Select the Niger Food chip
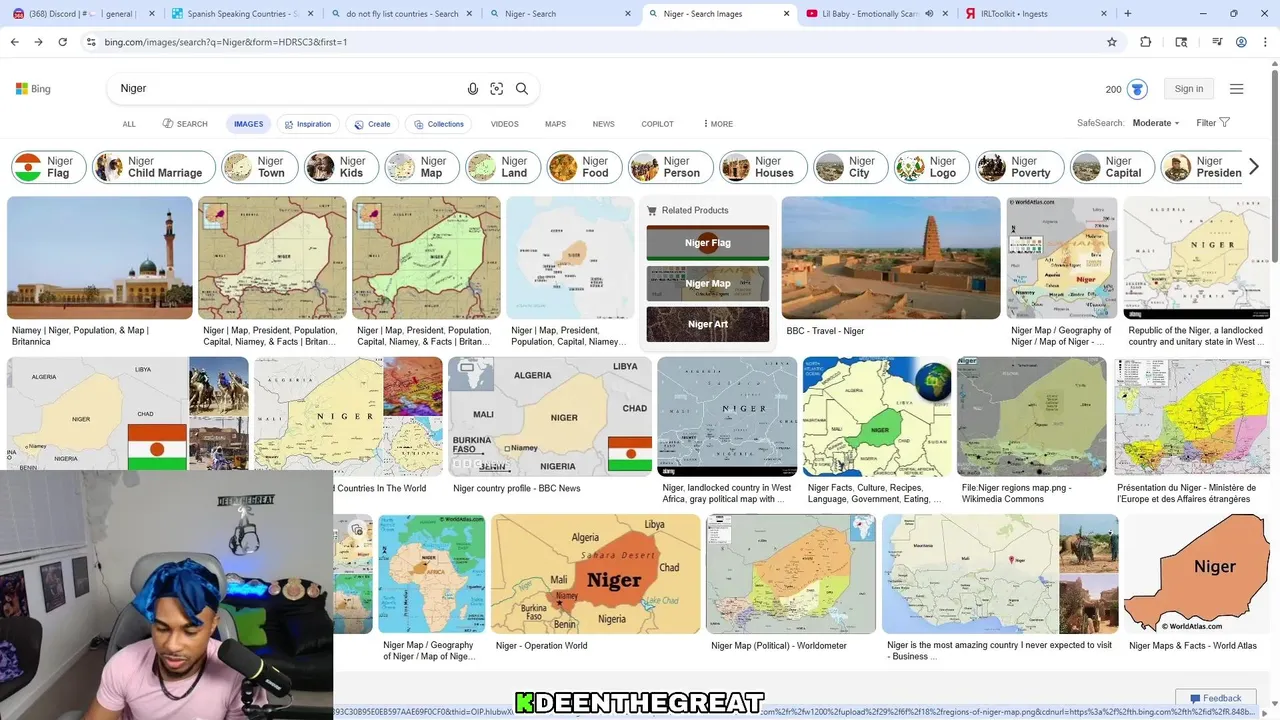The height and width of the screenshot is (720, 1280). point(583,167)
